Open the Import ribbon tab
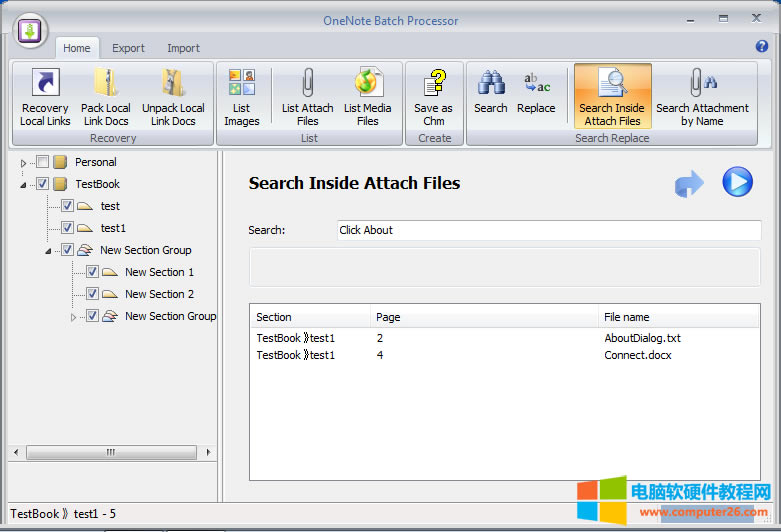781x532 pixels. tap(183, 48)
